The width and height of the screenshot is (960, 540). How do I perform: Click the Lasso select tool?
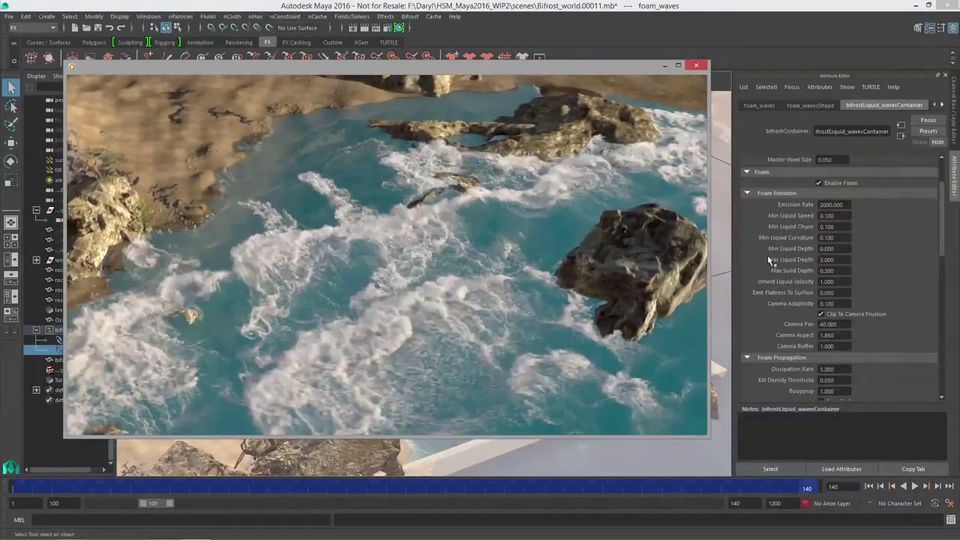[x=11, y=106]
